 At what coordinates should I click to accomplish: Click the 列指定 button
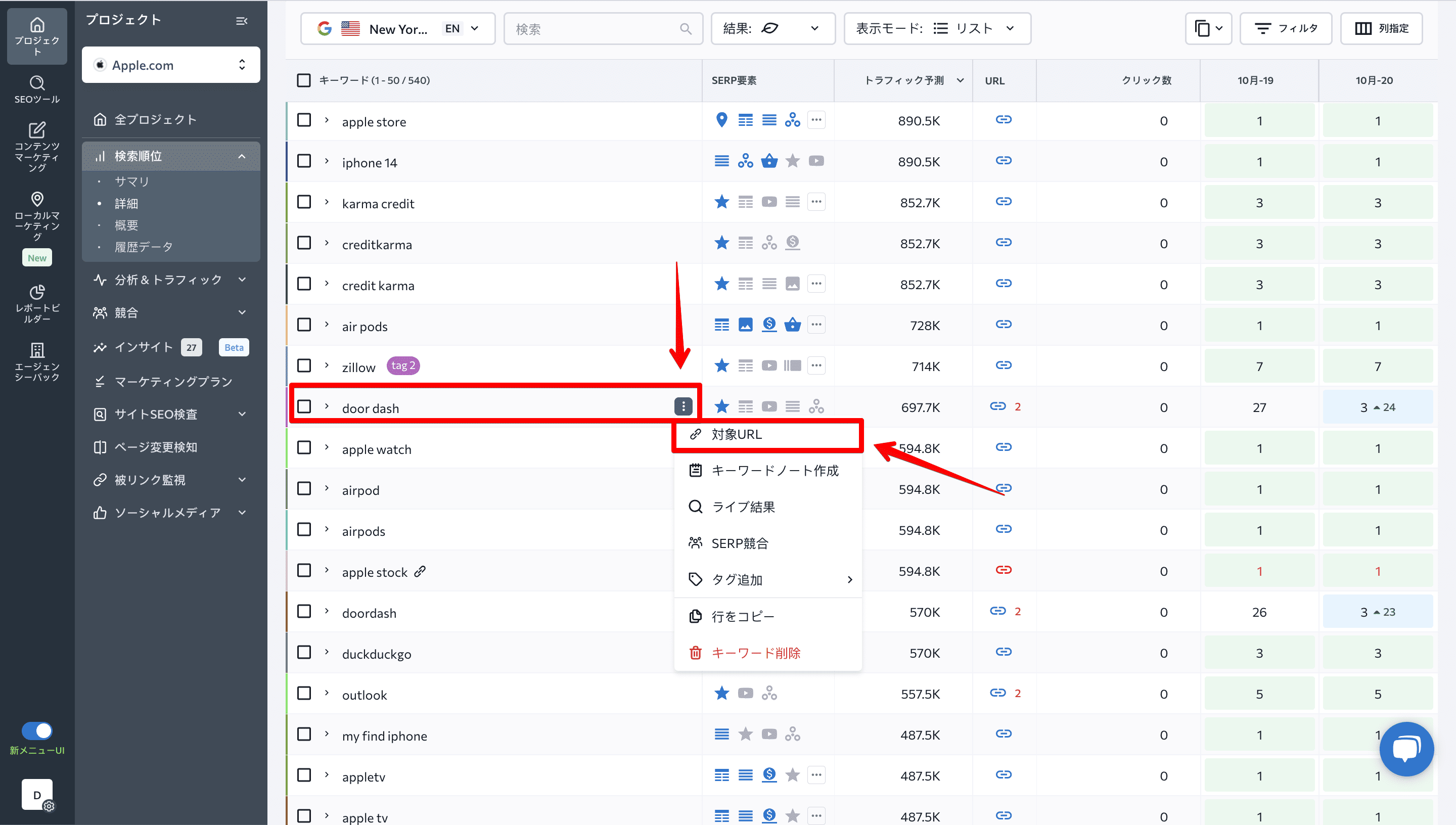[x=1381, y=28]
